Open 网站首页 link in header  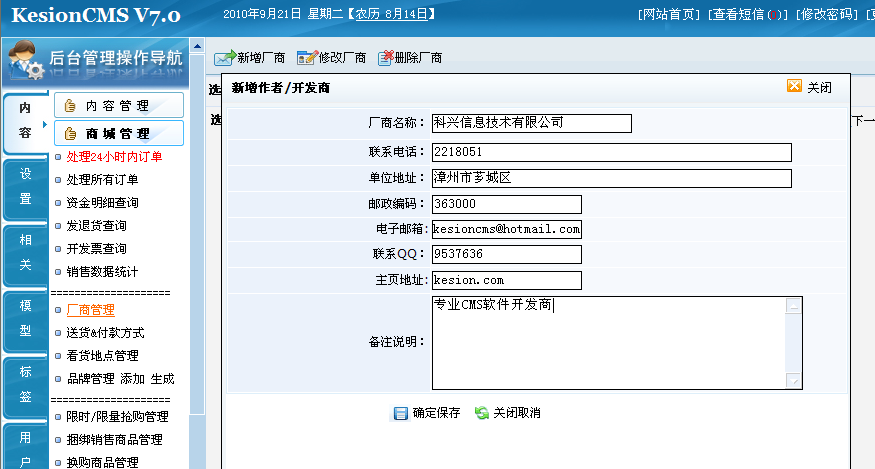(669, 15)
